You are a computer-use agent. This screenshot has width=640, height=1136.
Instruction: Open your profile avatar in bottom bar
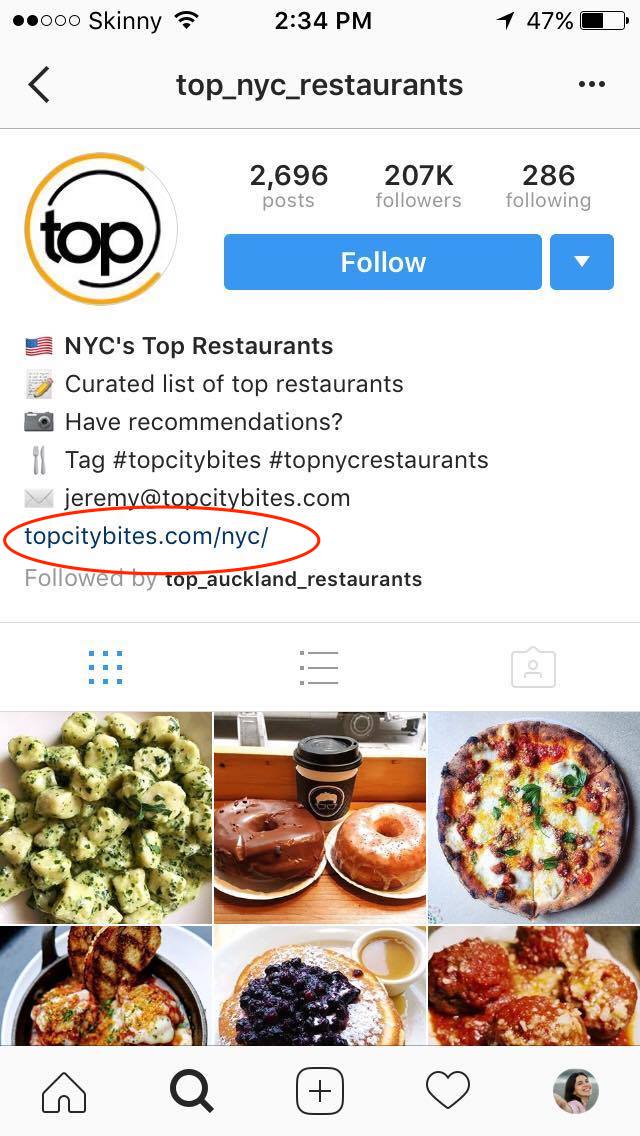[x=575, y=1090]
